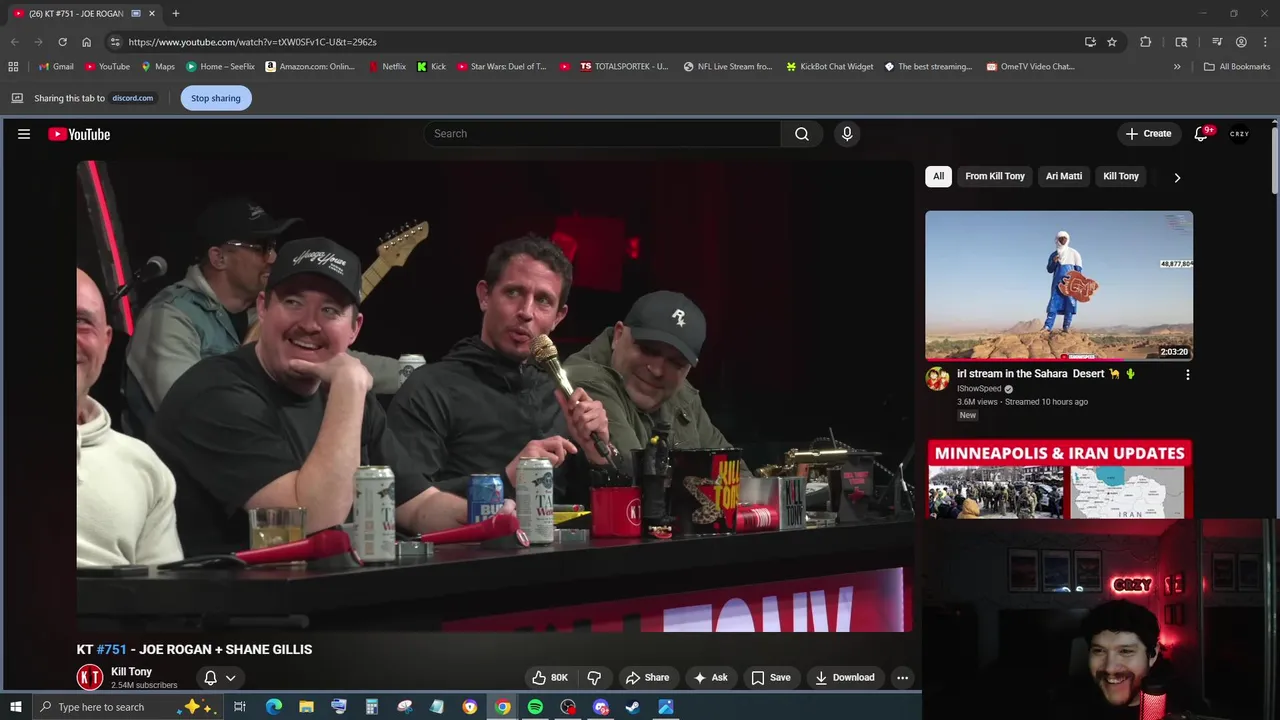Open the Kill Tony channel name link
This screenshot has width=1280, height=720.
pyautogui.click(x=131, y=672)
